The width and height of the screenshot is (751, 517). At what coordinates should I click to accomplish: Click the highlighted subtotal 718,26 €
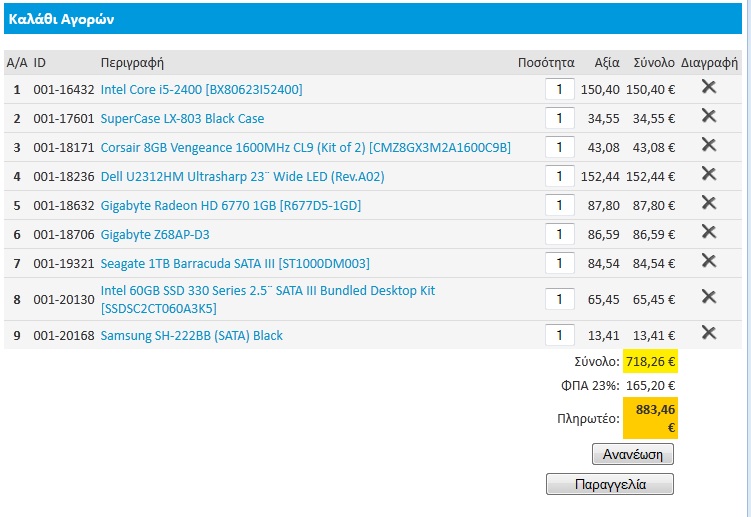(x=650, y=361)
